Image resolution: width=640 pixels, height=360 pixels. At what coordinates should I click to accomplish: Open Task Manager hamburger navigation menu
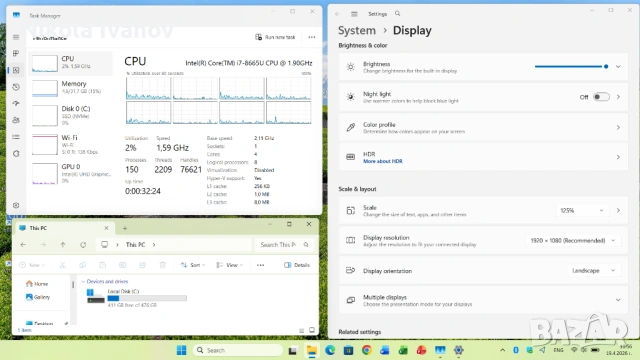[x=16, y=37]
